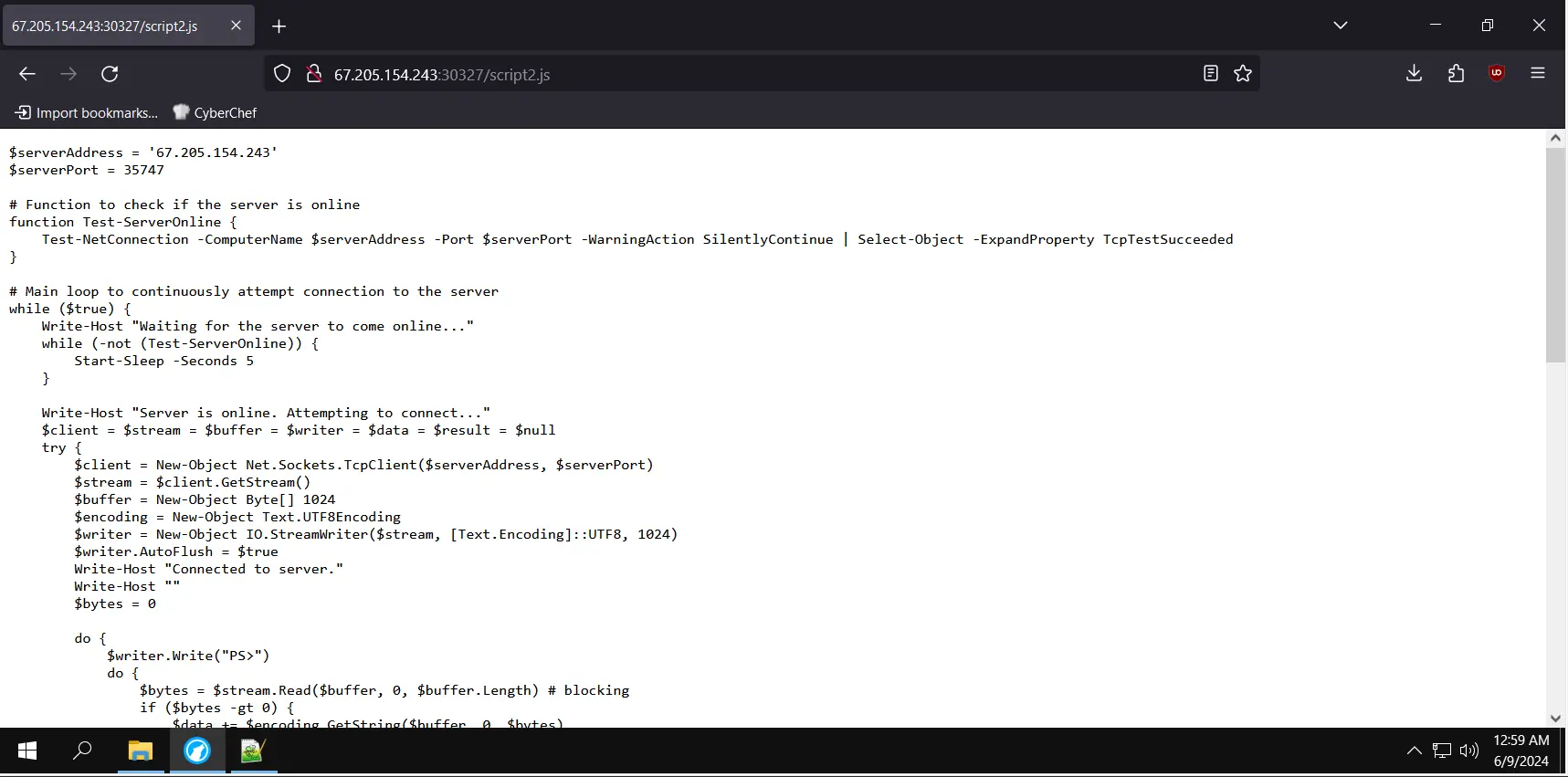Open network status tray icon

1442,751
